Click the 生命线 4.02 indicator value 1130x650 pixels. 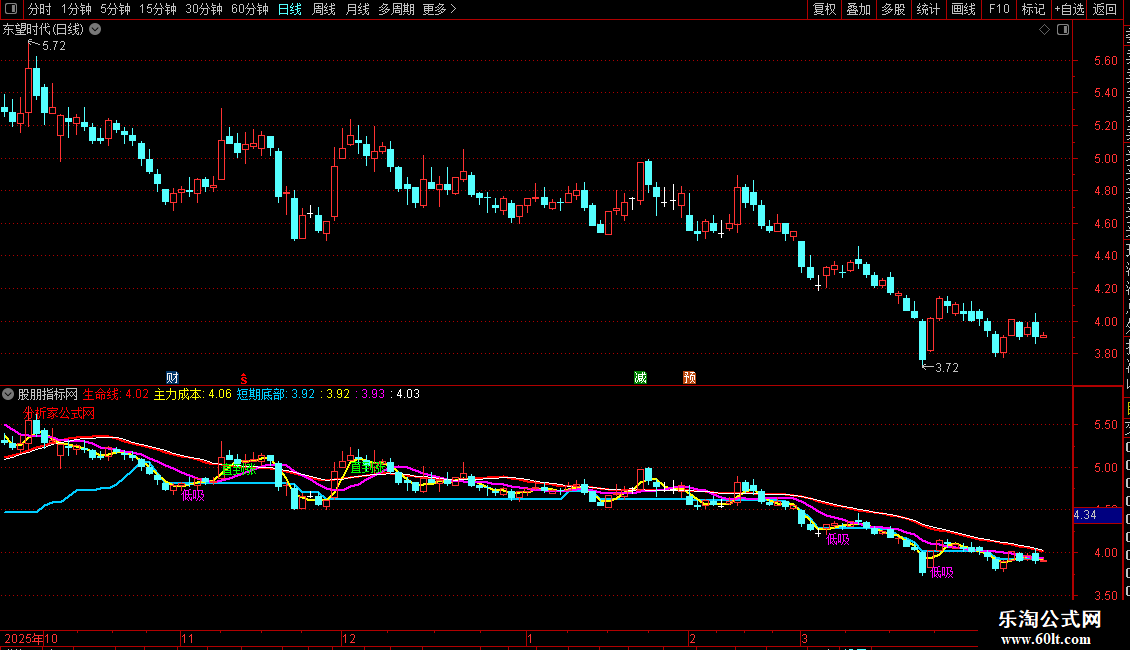tap(115, 394)
